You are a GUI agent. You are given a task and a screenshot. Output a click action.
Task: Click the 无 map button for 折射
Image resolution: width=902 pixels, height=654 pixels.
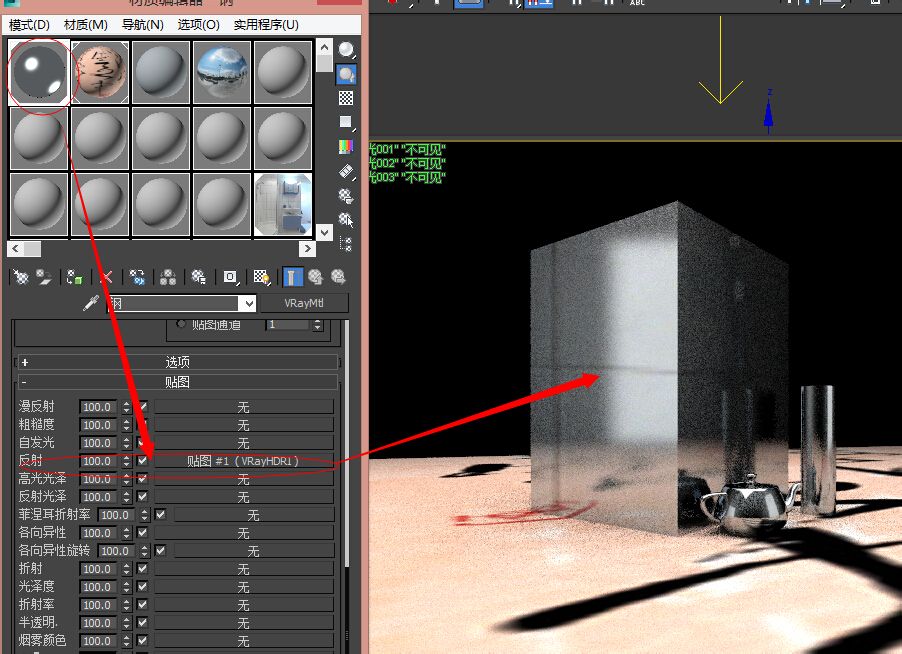243,569
